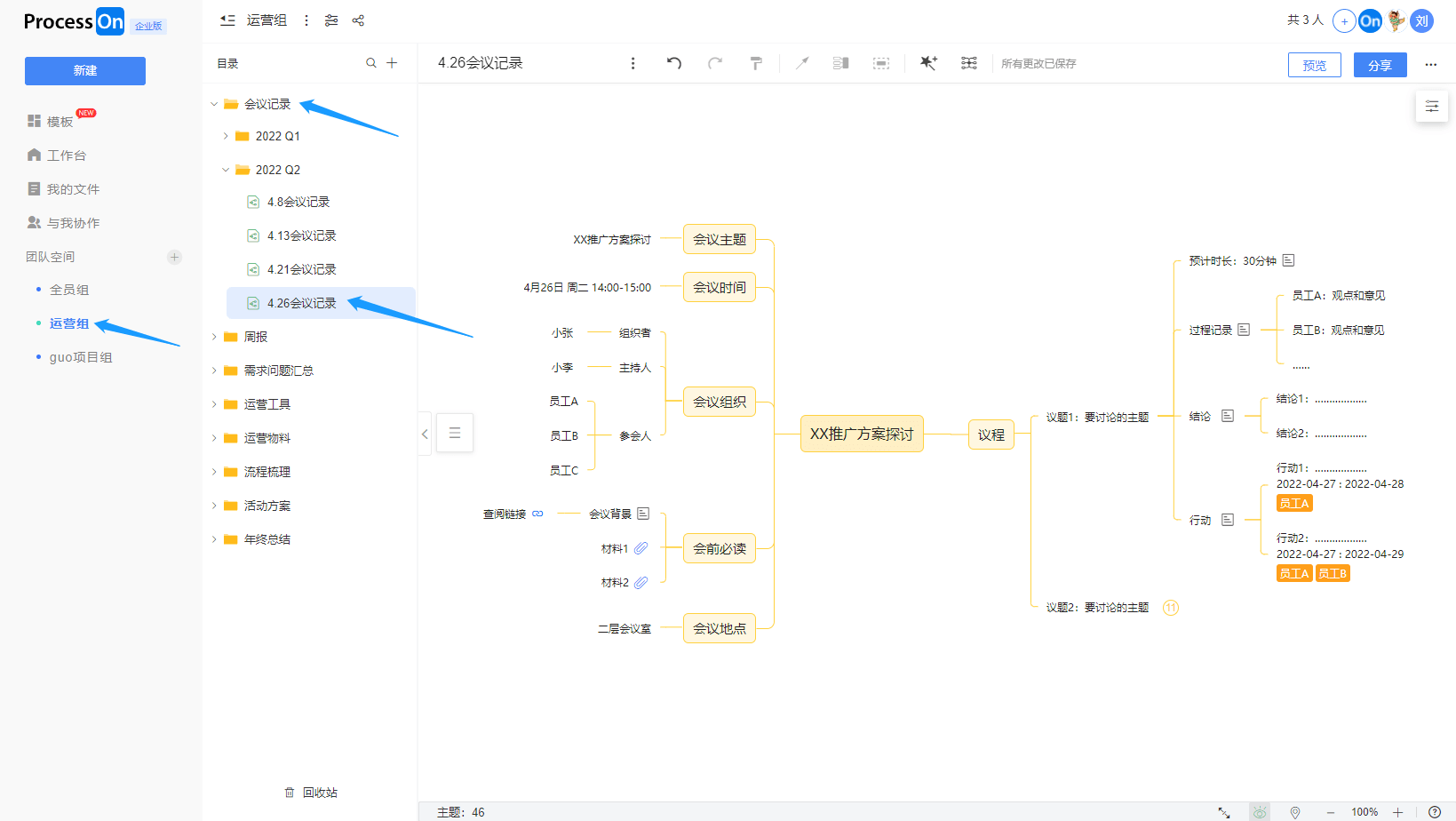
Task: Toggle the eye focus mode in status bar
Action: point(1260,811)
